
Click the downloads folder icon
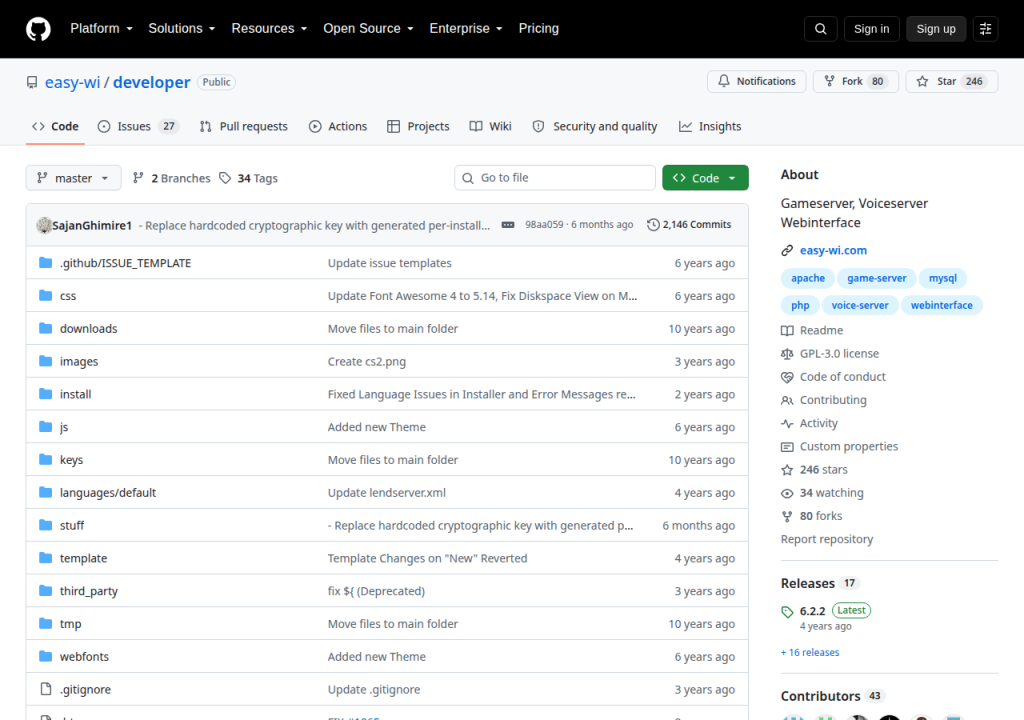(45, 328)
